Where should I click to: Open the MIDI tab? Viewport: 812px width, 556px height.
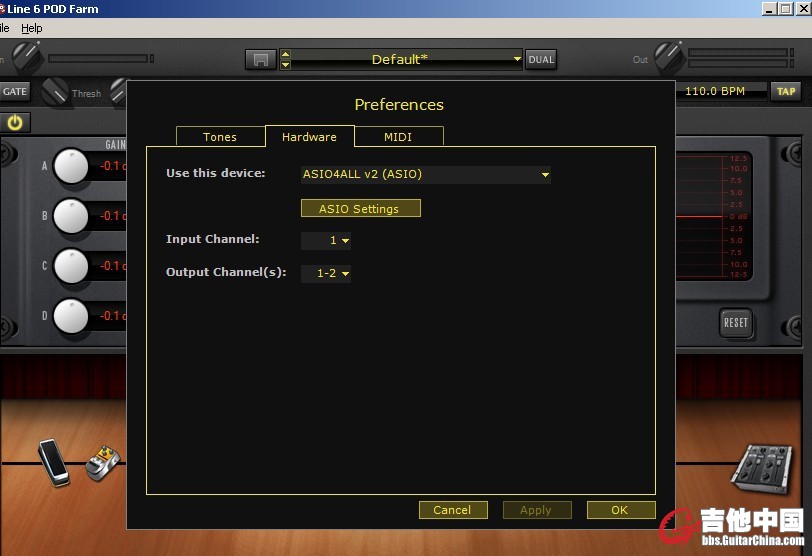coord(399,137)
